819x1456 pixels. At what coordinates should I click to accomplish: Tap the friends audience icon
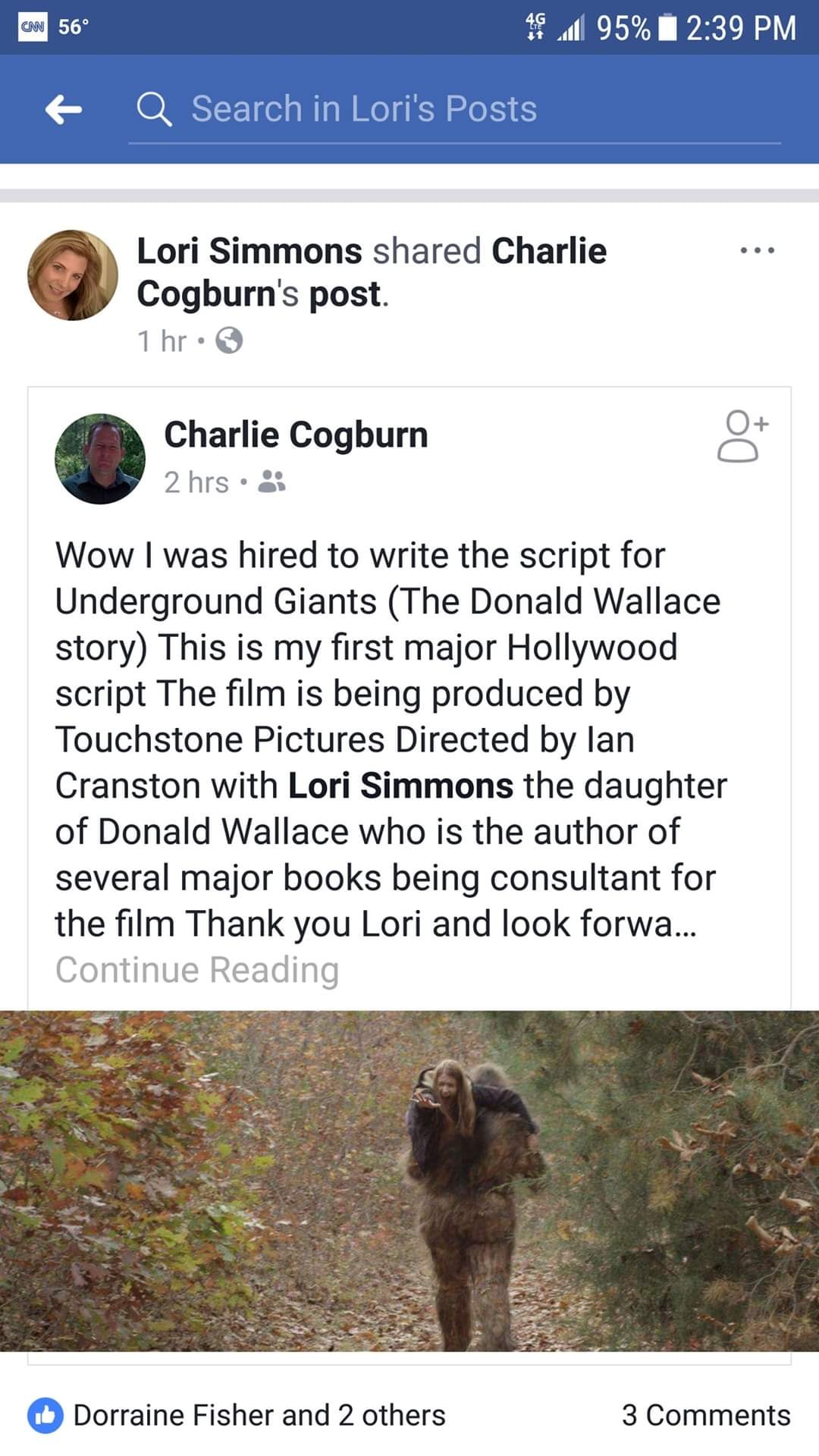271,482
